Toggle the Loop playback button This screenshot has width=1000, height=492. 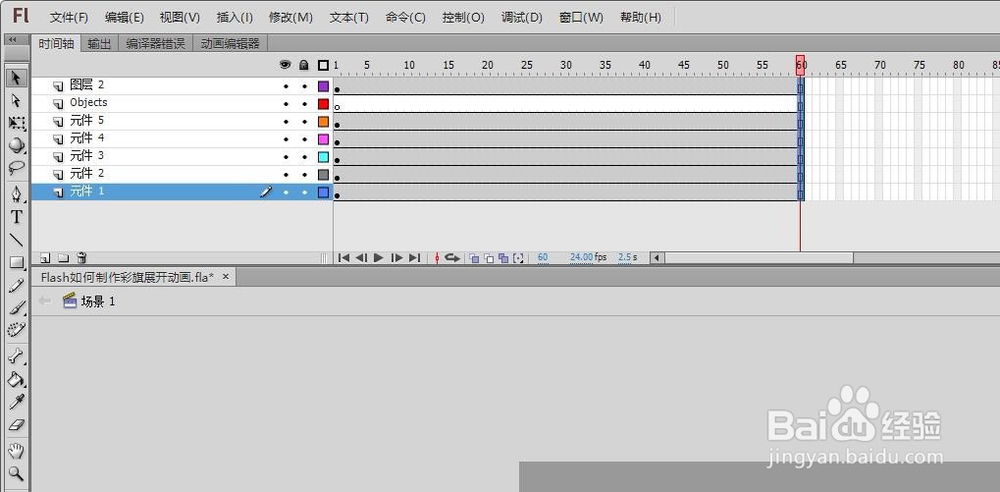coord(452,258)
